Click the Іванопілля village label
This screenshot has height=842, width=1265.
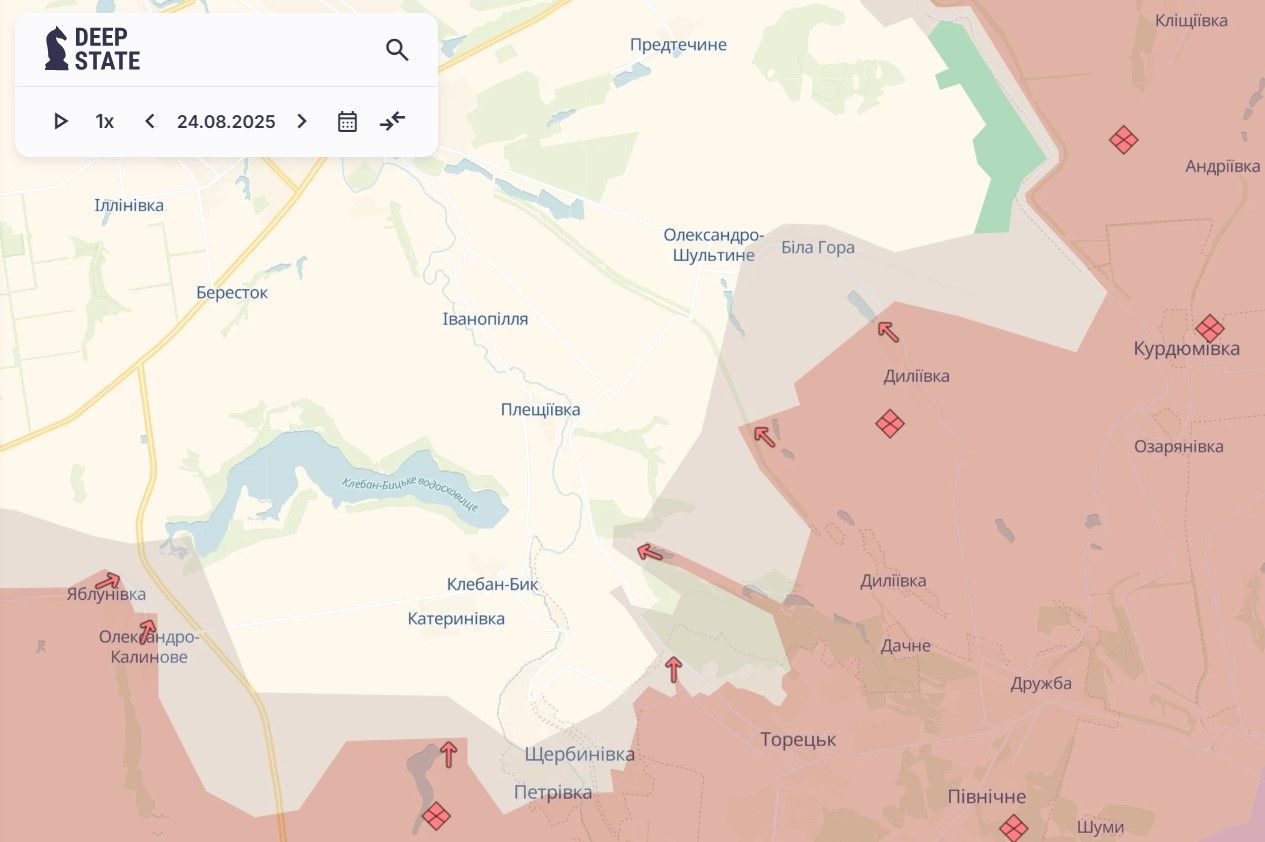click(x=485, y=319)
